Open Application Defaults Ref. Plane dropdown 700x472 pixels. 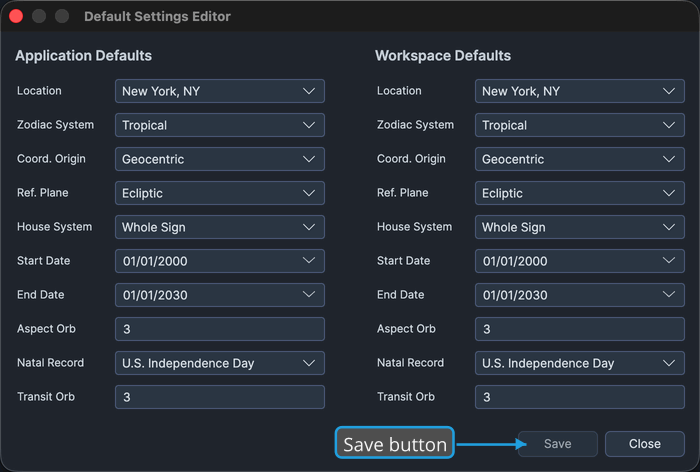pyautogui.click(x=220, y=193)
